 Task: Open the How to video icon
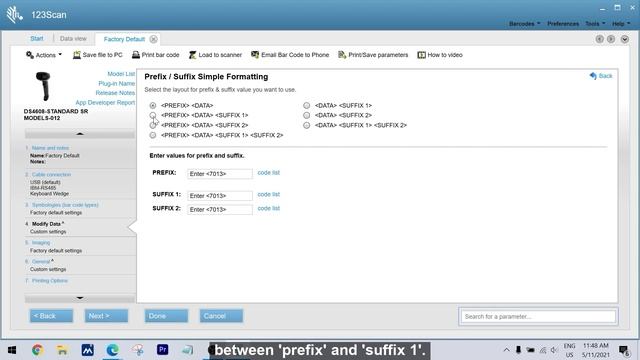(x=422, y=55)
